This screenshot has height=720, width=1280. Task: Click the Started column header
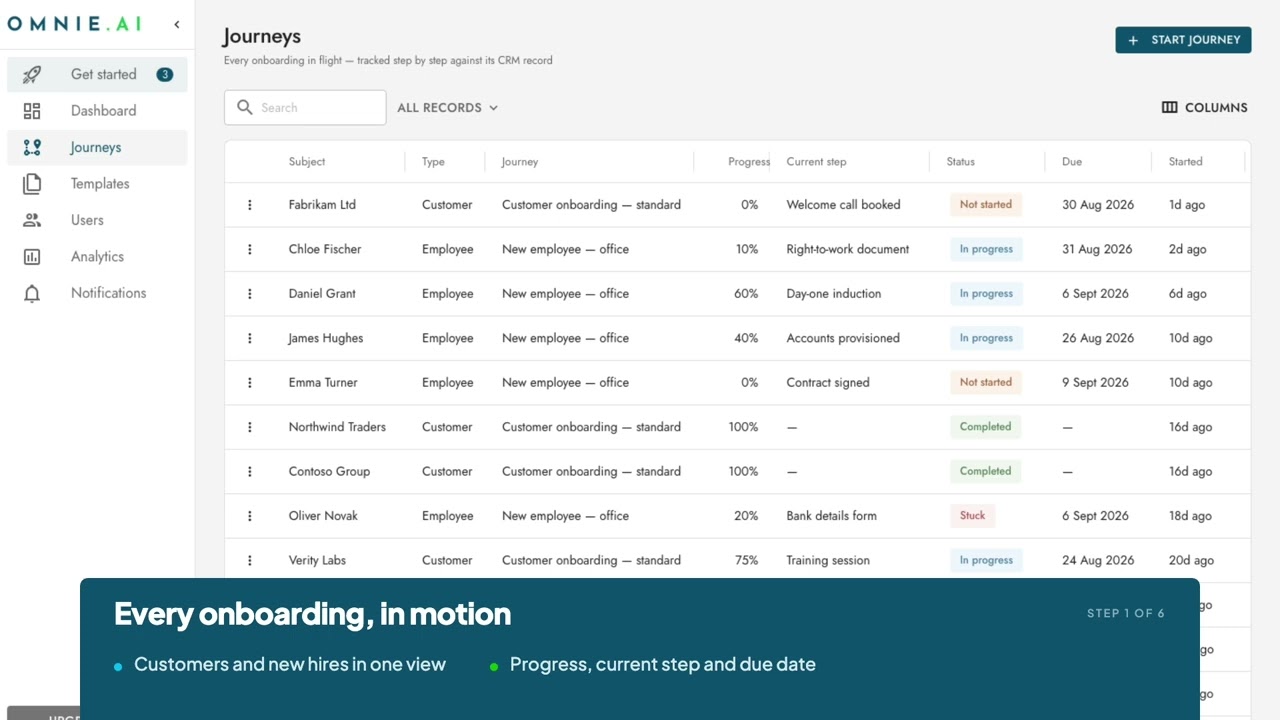1186,162
